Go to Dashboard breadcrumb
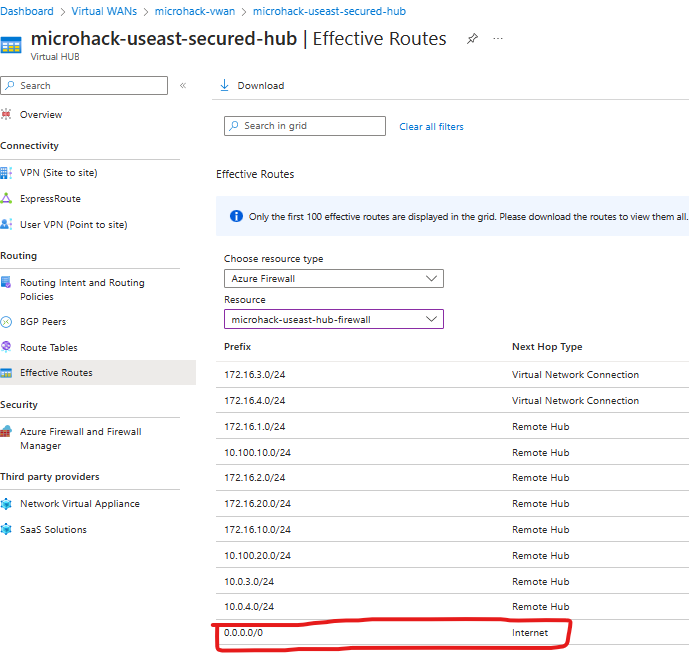Viewport: 689px width, 670px height. [x=27, y=11]
